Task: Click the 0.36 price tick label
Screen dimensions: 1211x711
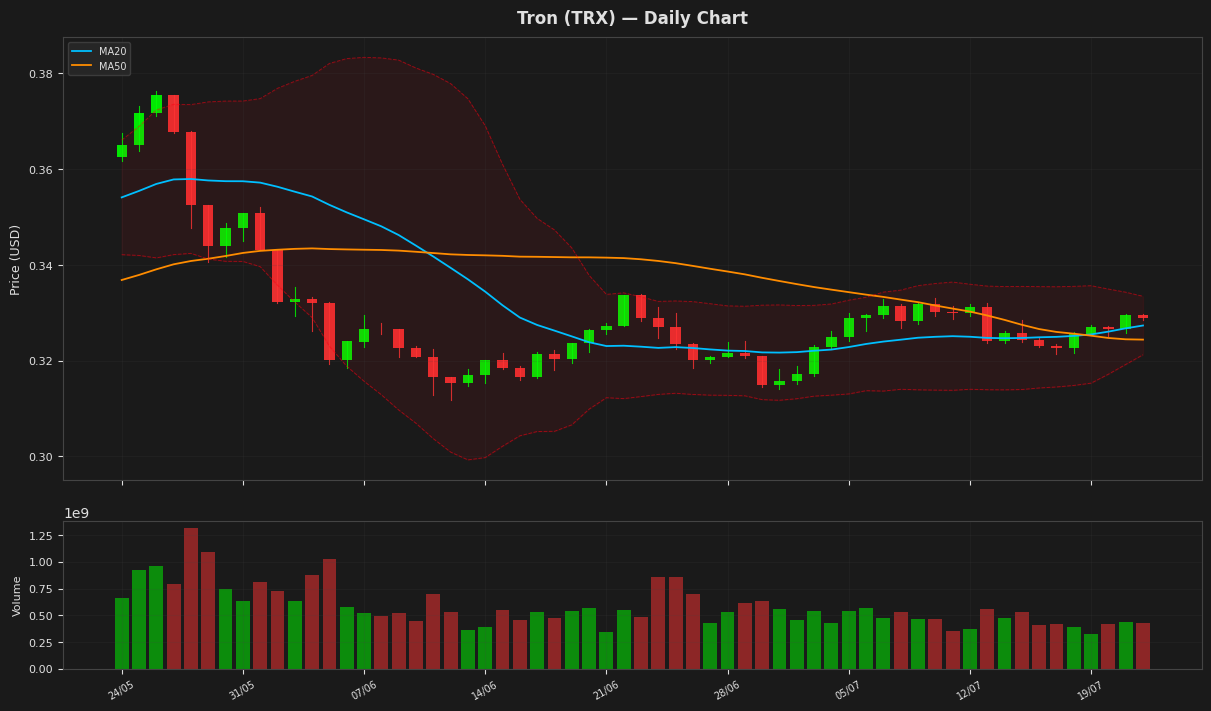Action: 41,170
